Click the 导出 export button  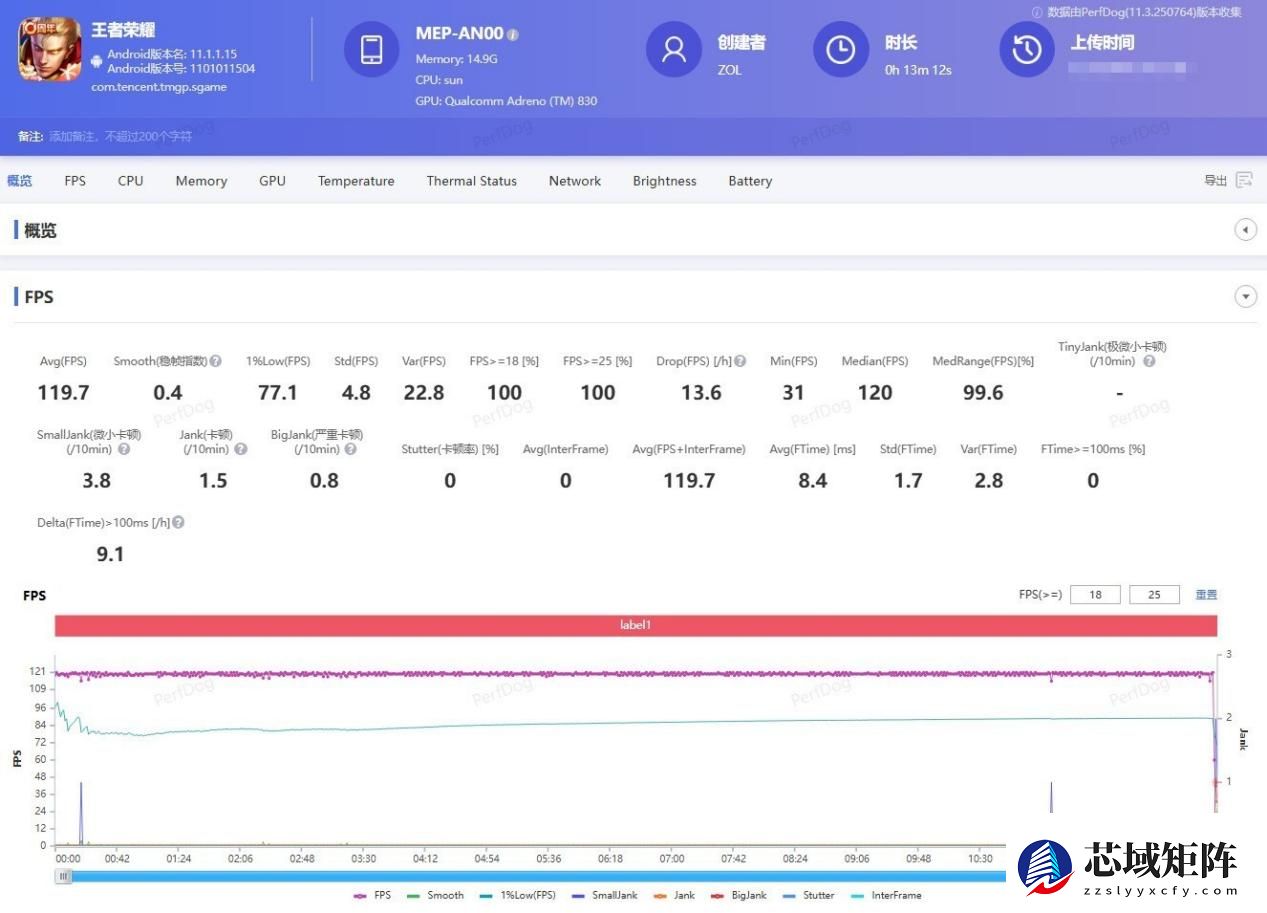pos(1215,181)
